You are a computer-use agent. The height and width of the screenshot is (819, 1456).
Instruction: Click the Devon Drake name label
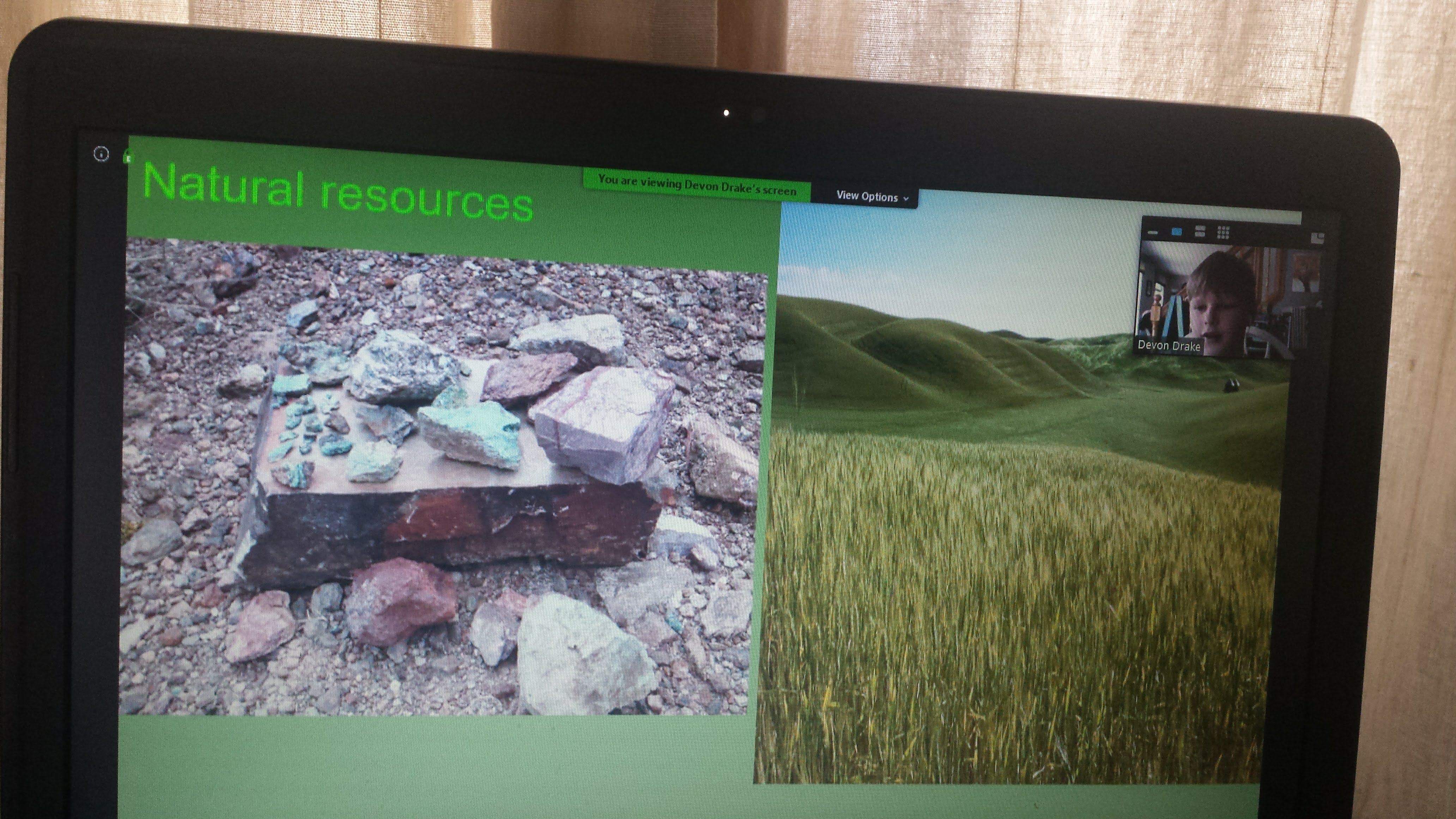click(1169, 346)
